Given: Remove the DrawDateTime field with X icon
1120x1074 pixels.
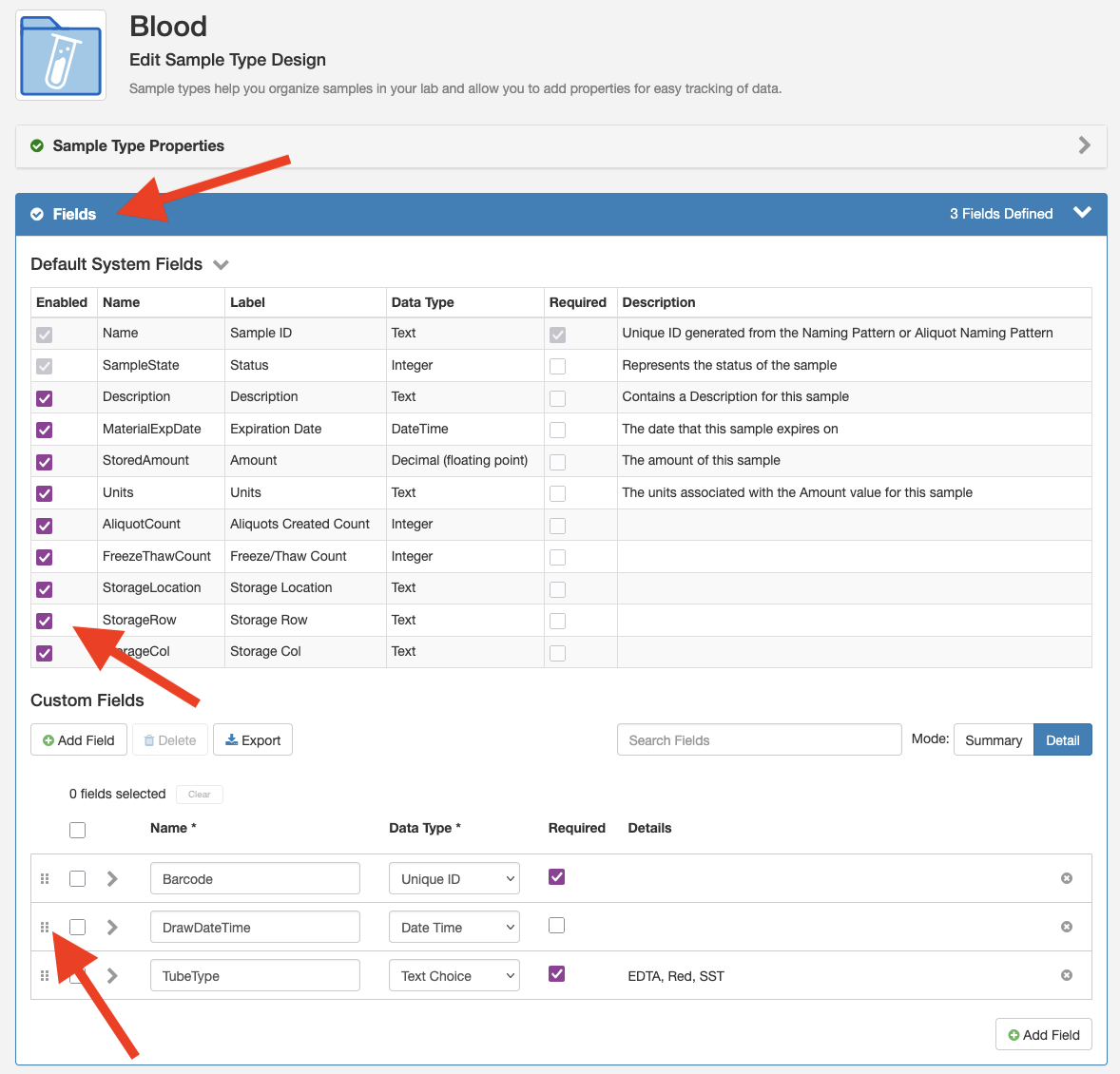Looking at the screenshot, I should tap(1066, 927).
